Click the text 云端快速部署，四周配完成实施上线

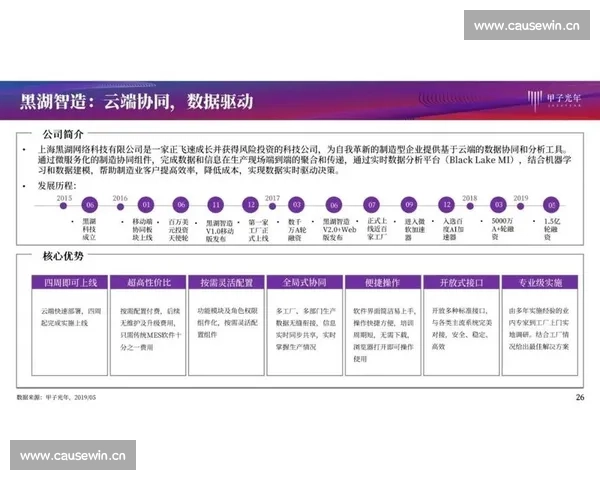[71, 317]
